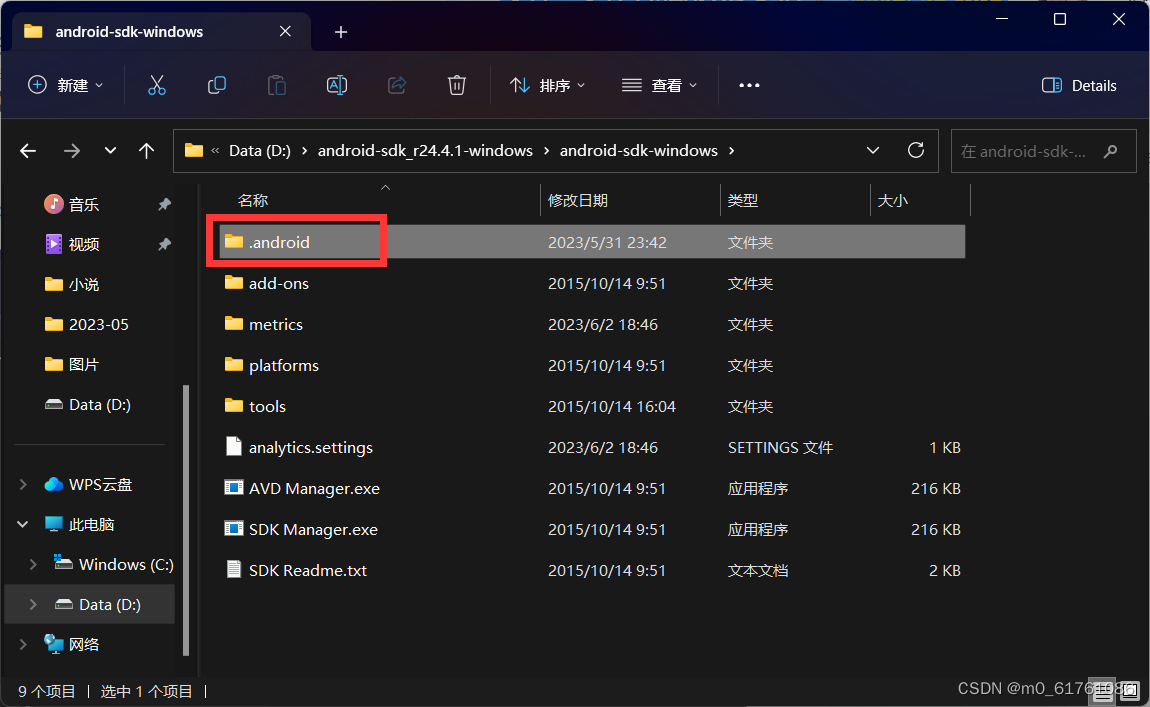The width and height of the screenshot is (1150, 707).
Task: Open a new tab with the plus button
Action: tap(341, 32)
